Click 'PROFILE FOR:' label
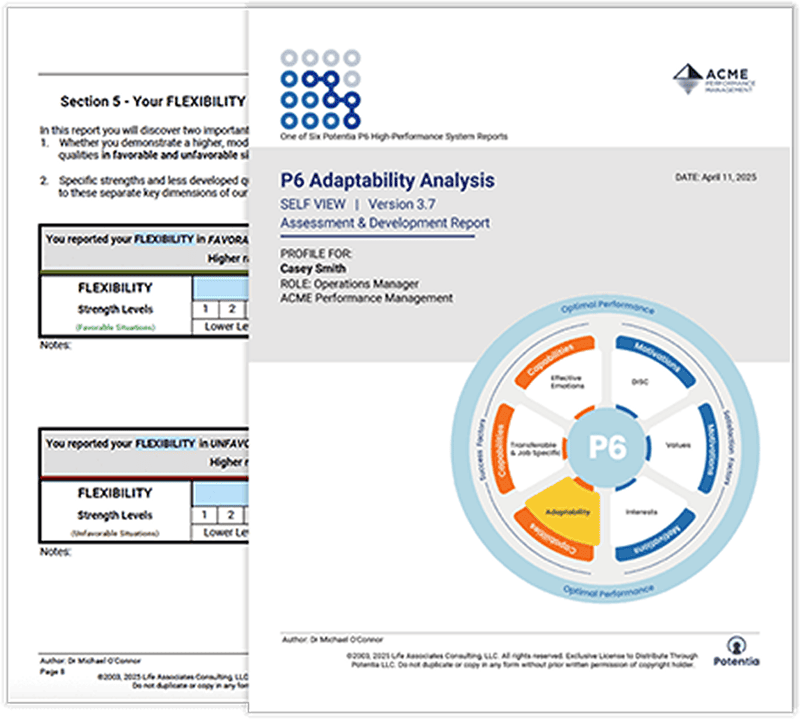 (x=316, y=254)
